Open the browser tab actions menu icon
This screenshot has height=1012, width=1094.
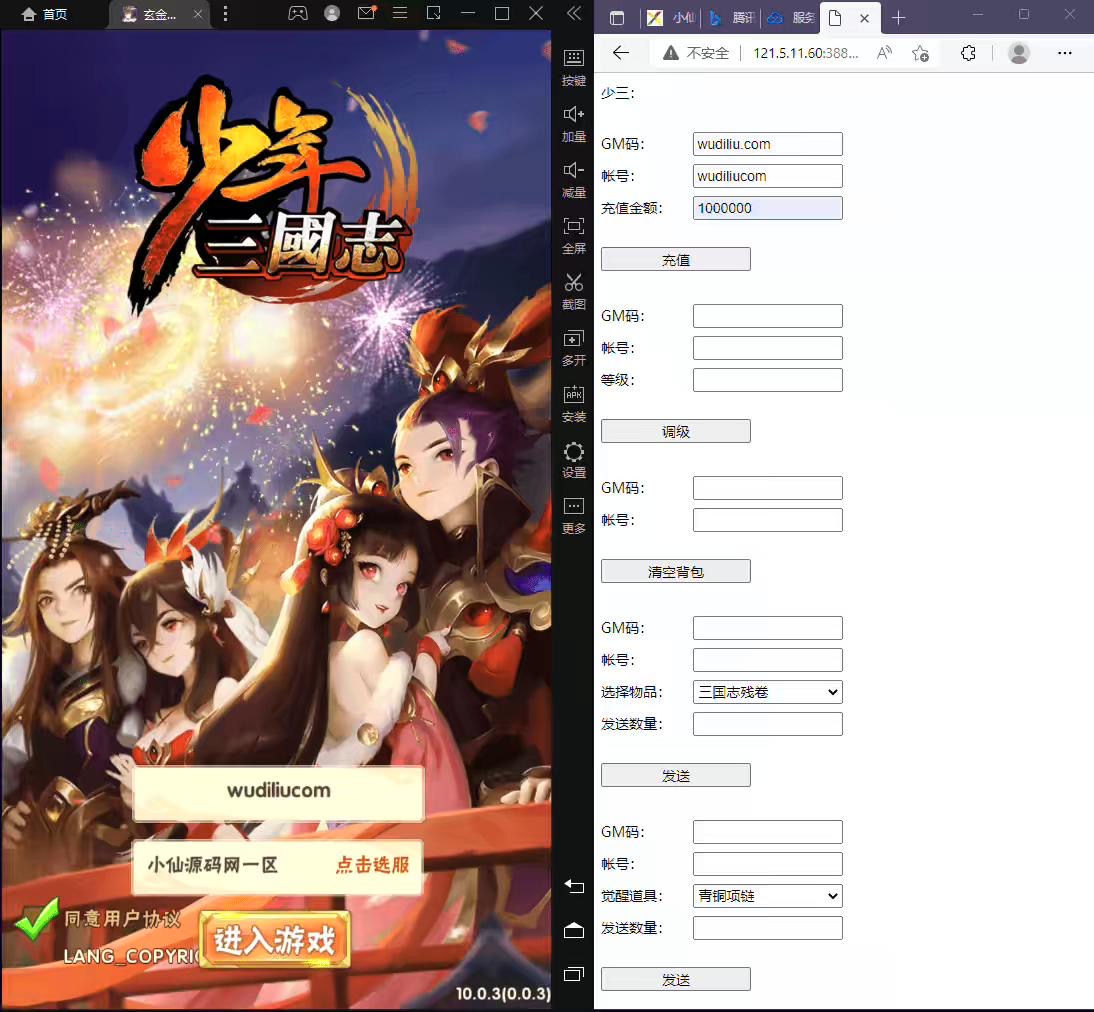(x=617, y=18)
